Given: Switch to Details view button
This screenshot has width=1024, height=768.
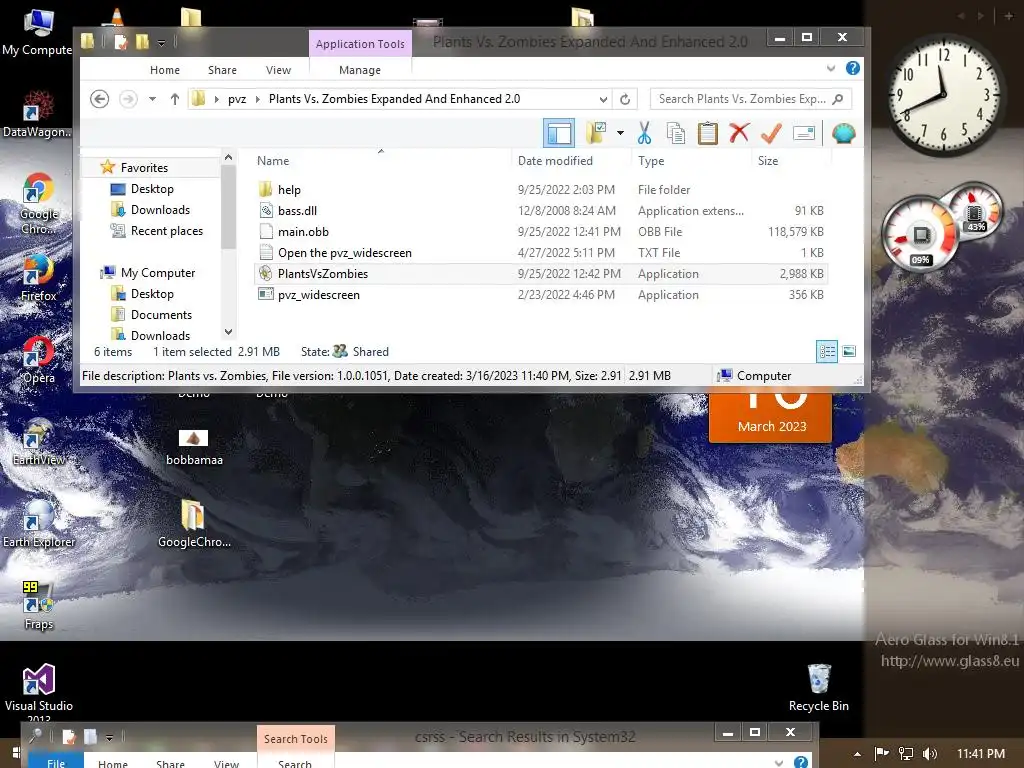Looking at the screenshot, I should (x=827, y=351).
